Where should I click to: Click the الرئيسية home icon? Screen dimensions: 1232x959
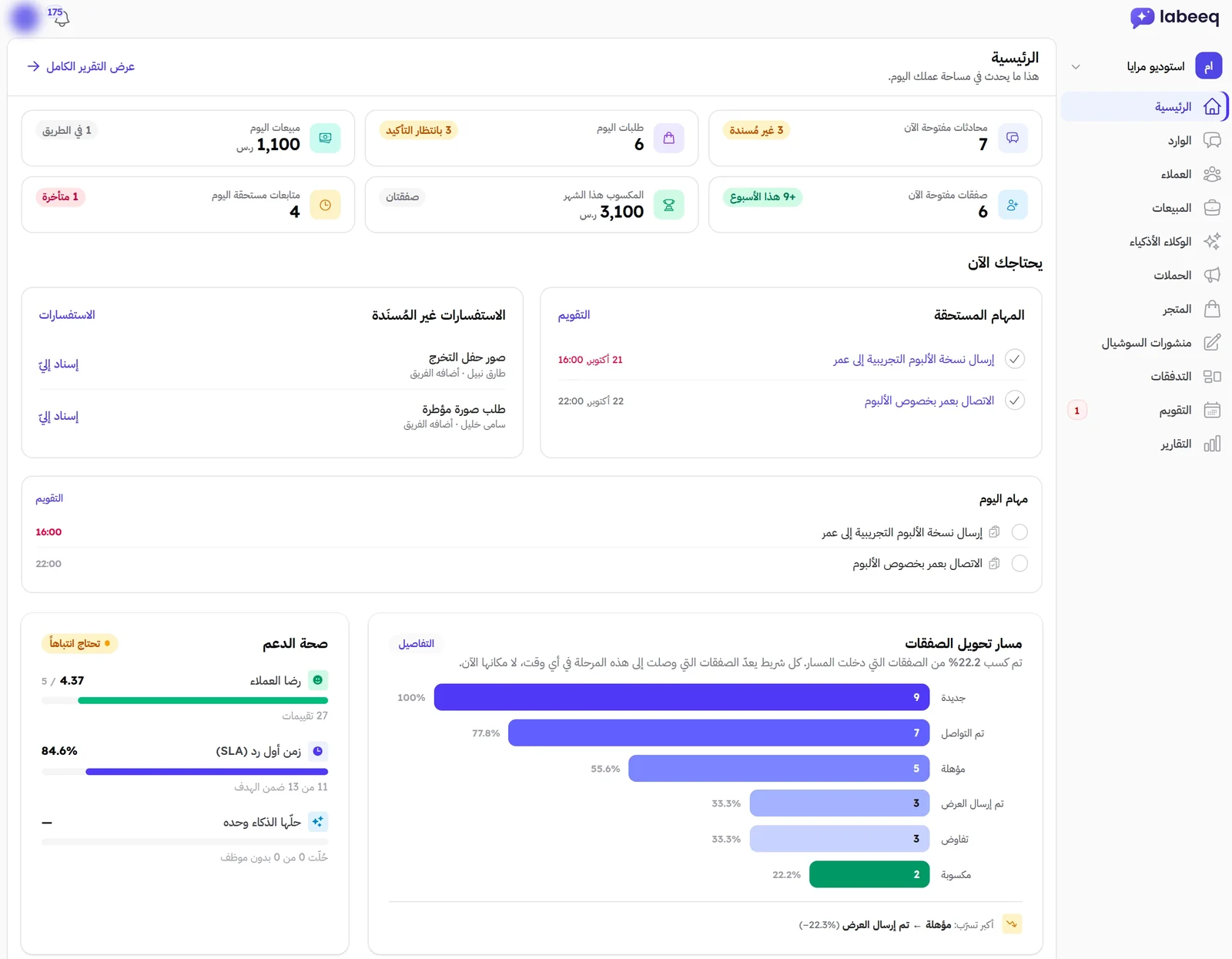click(1212, 106)
